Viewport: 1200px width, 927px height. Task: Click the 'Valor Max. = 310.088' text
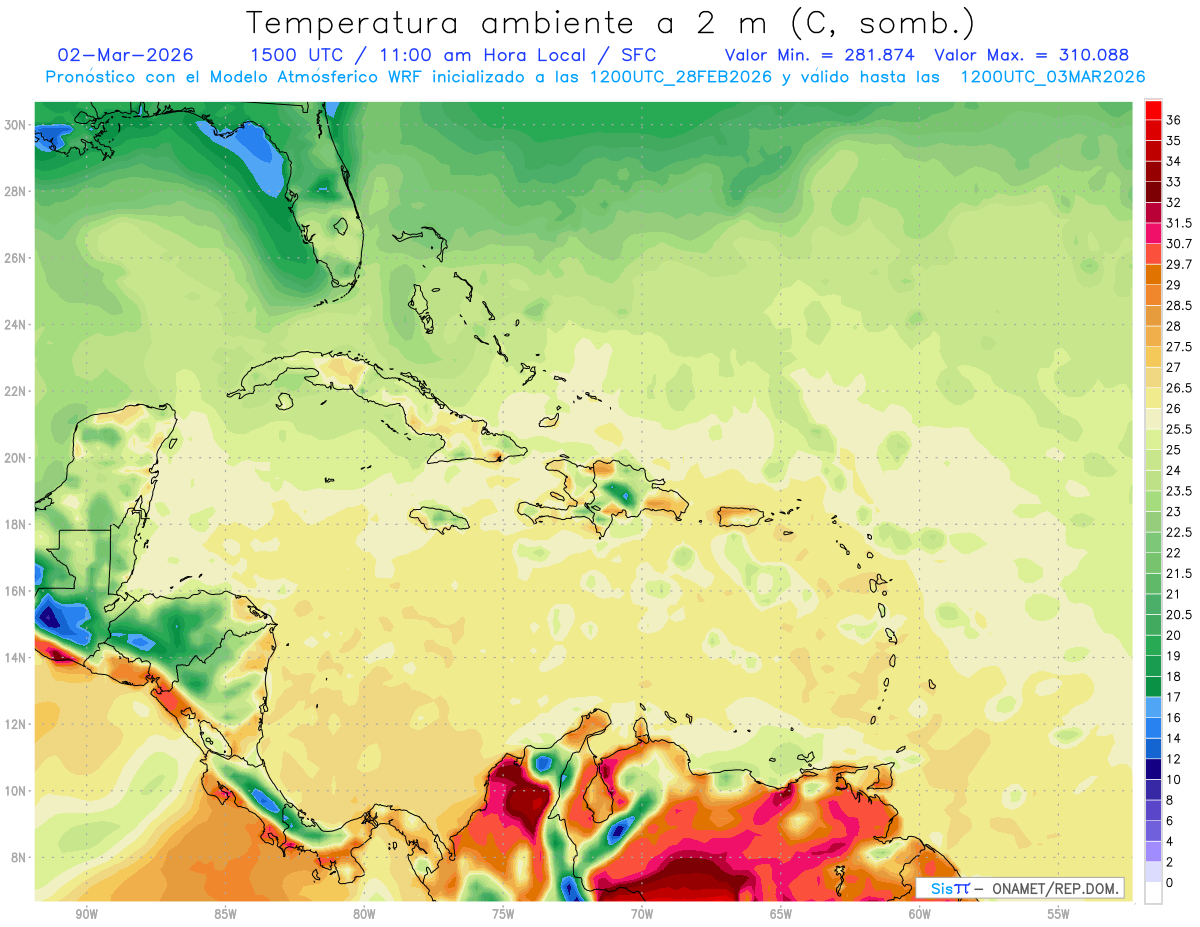[1031, 55]
